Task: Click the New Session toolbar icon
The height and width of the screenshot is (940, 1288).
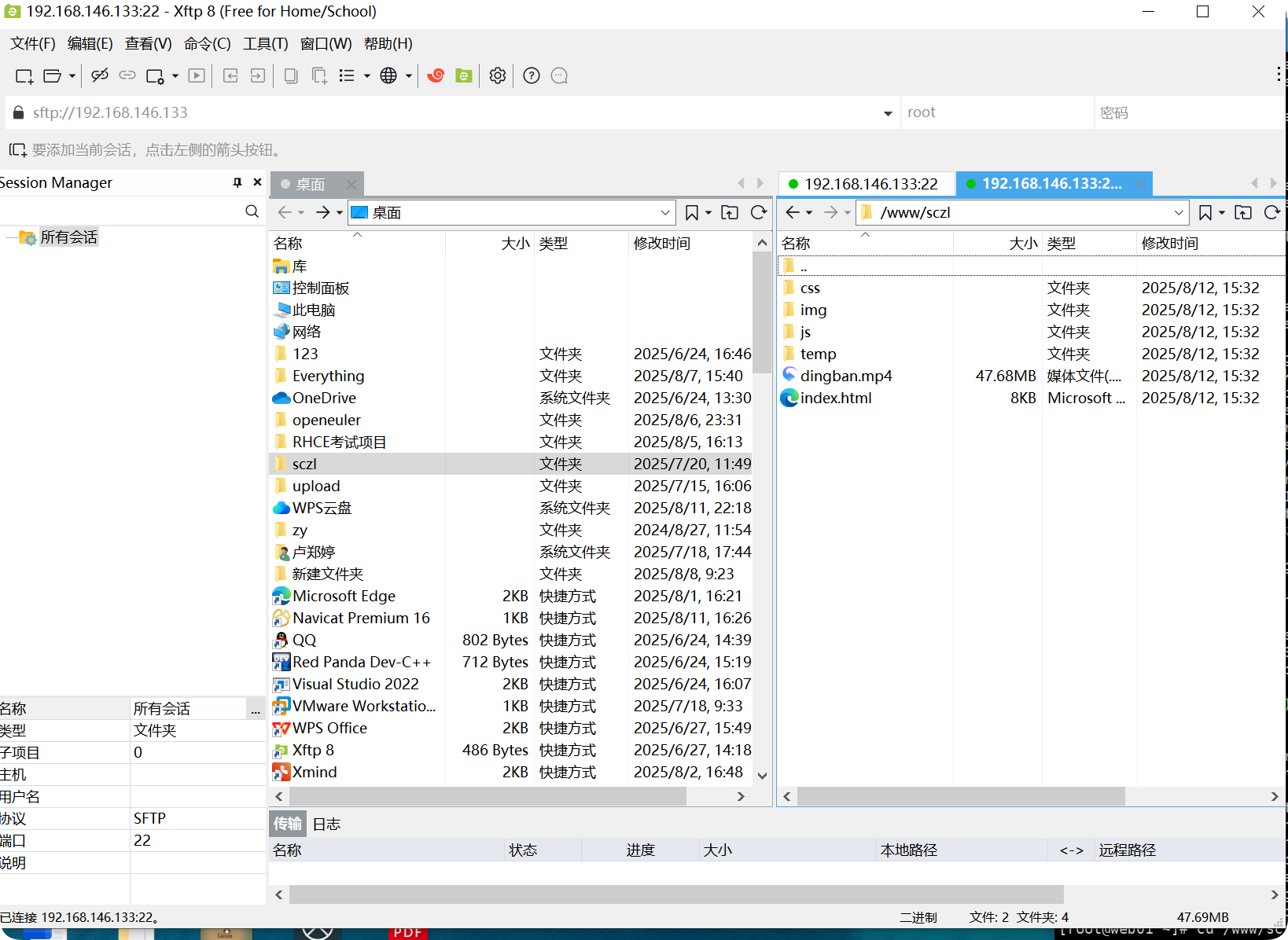Action: 24,76
